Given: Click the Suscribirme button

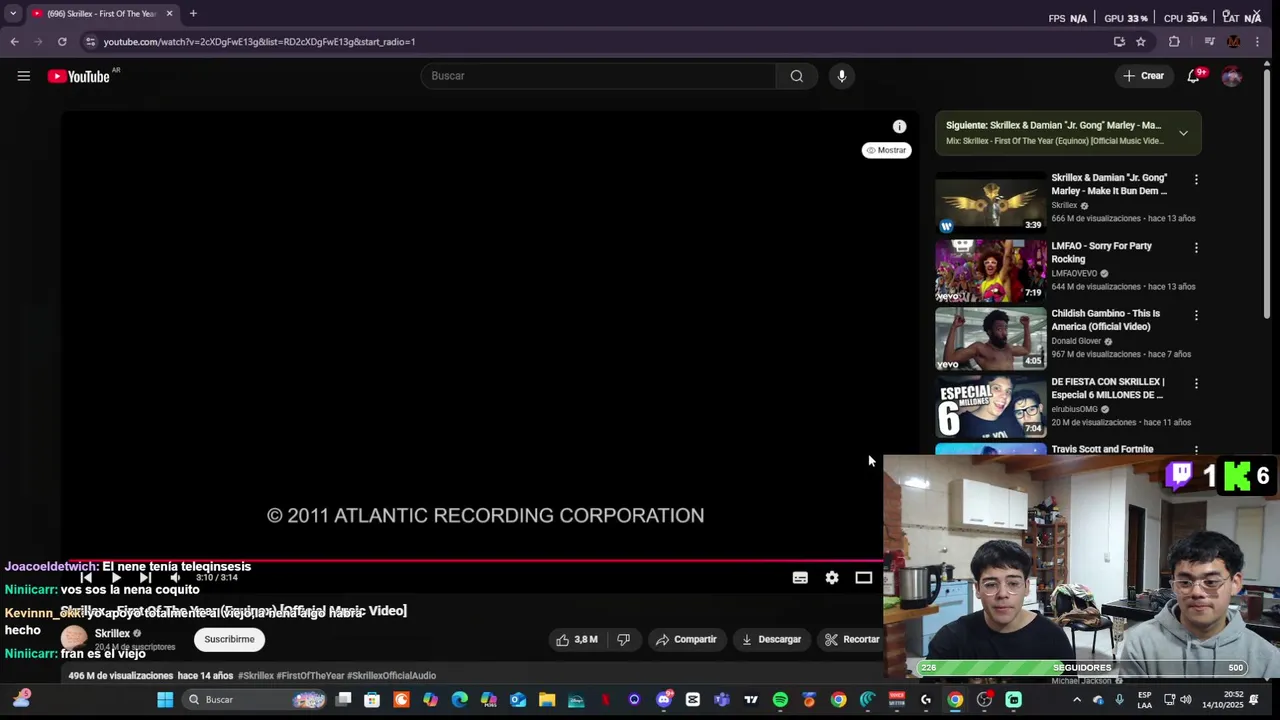Looking at the screenshot, I should [229, 639].
